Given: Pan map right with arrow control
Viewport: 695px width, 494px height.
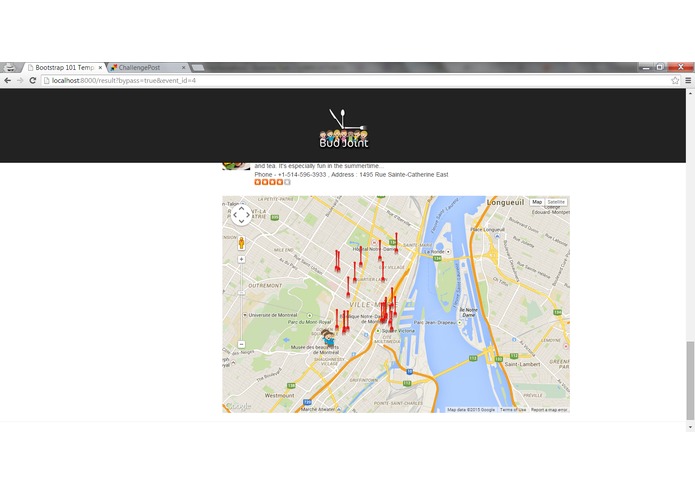Looking at the screenshot, I should click(248, 215).
